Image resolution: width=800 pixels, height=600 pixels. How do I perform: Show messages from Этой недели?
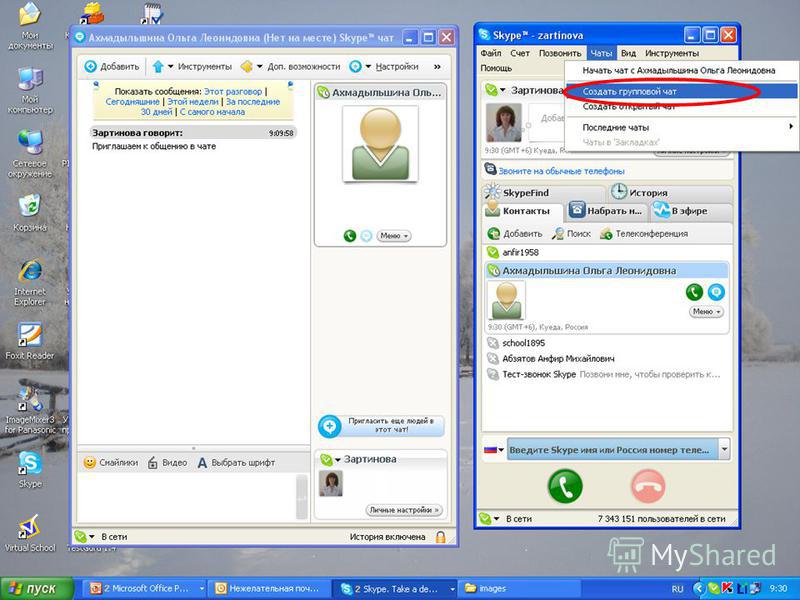point(193,102)
